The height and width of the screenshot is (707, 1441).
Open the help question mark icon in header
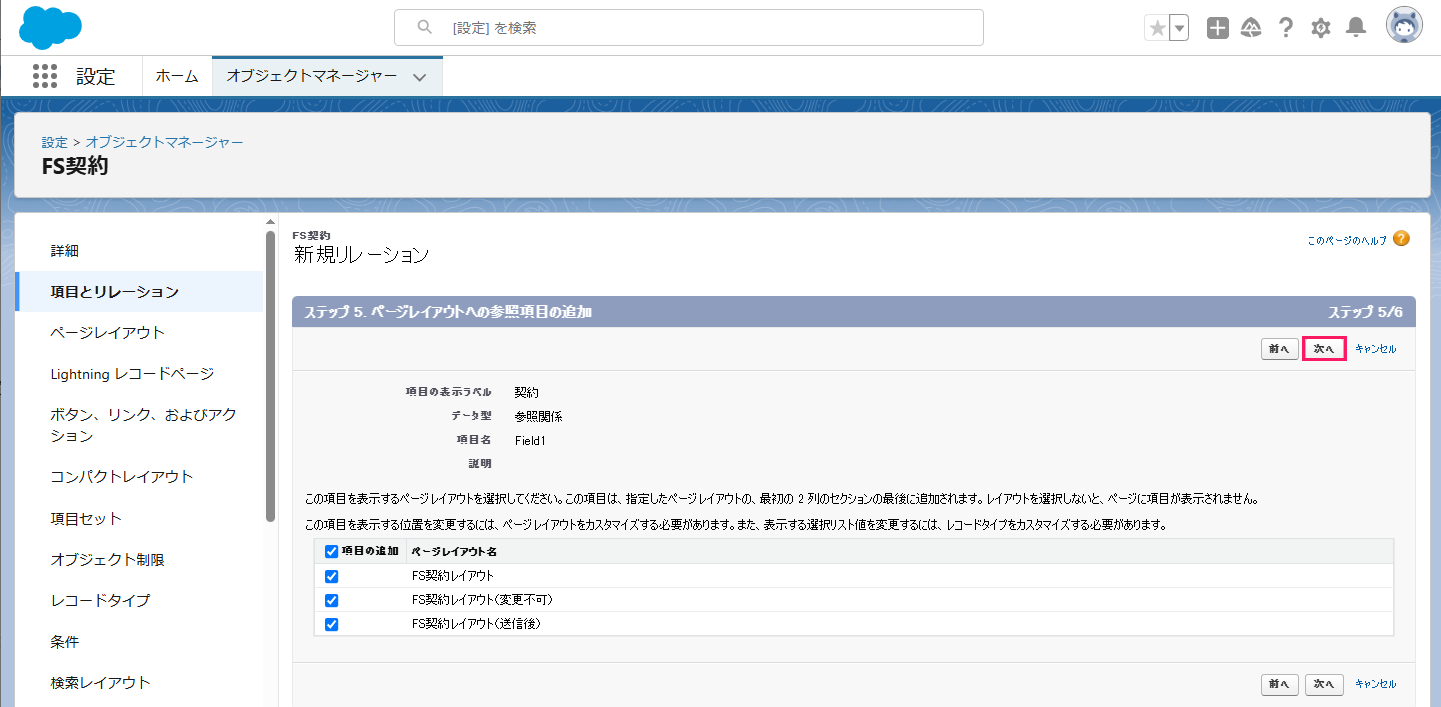[1286, 28]
